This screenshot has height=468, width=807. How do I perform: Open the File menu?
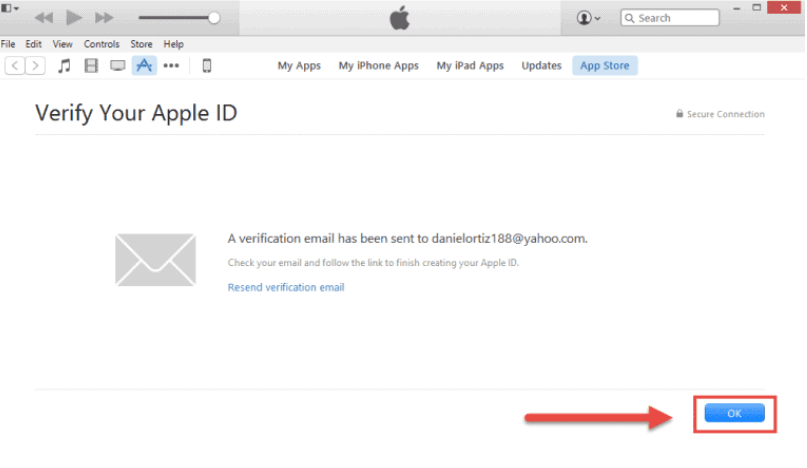(x=8, y=44)
